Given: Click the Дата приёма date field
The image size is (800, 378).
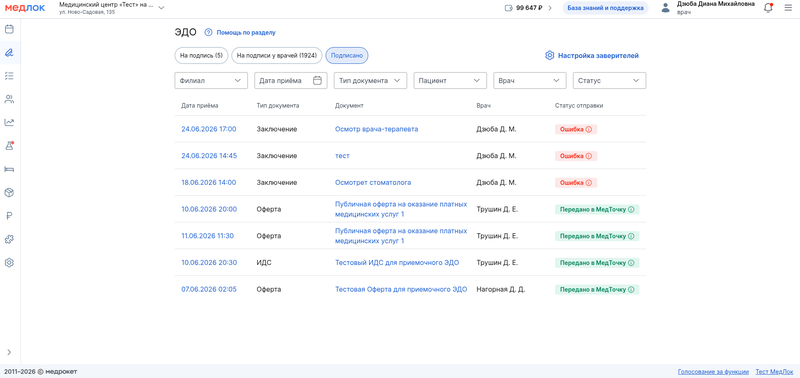Looking at the screenshot, I should (x=291, y=81).
